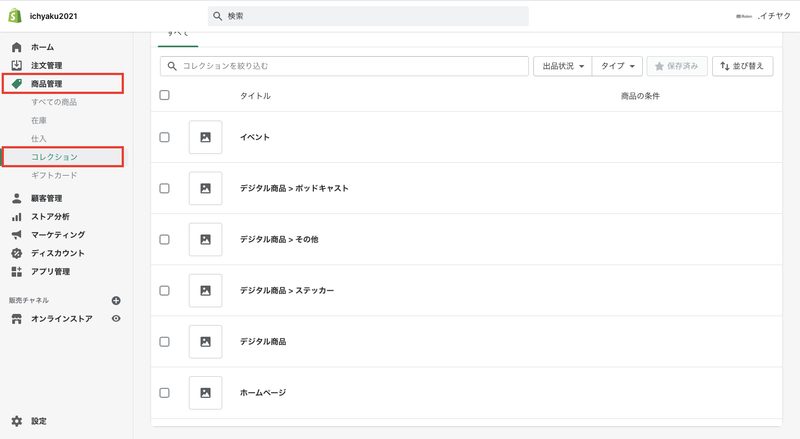Viewport: 800px width, 439px height.
Task: Open 設定 at sidebar bottom
Action: click(x=39, y=421)
